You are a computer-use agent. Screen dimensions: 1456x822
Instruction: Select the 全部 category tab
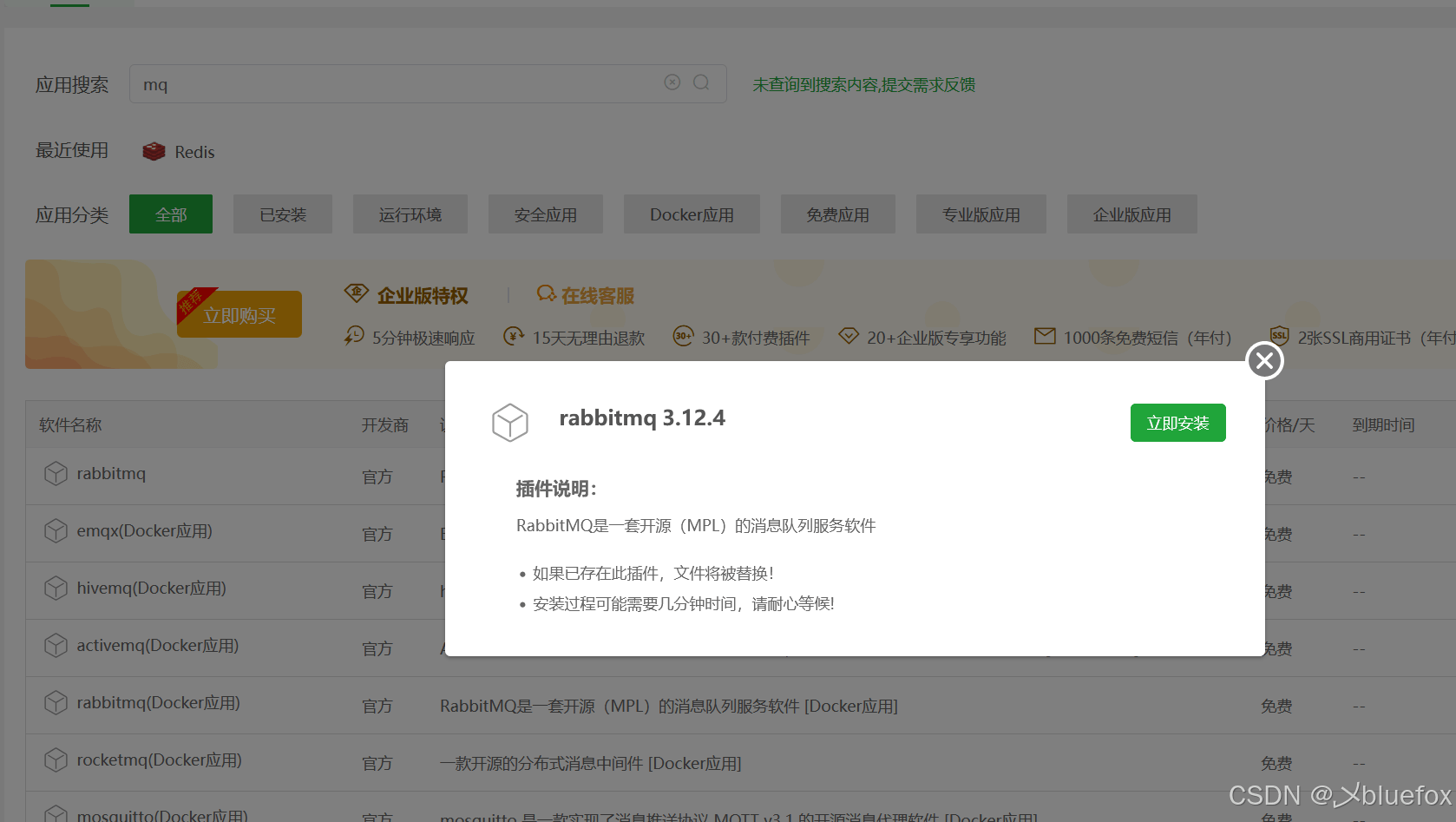coord(171,214)
